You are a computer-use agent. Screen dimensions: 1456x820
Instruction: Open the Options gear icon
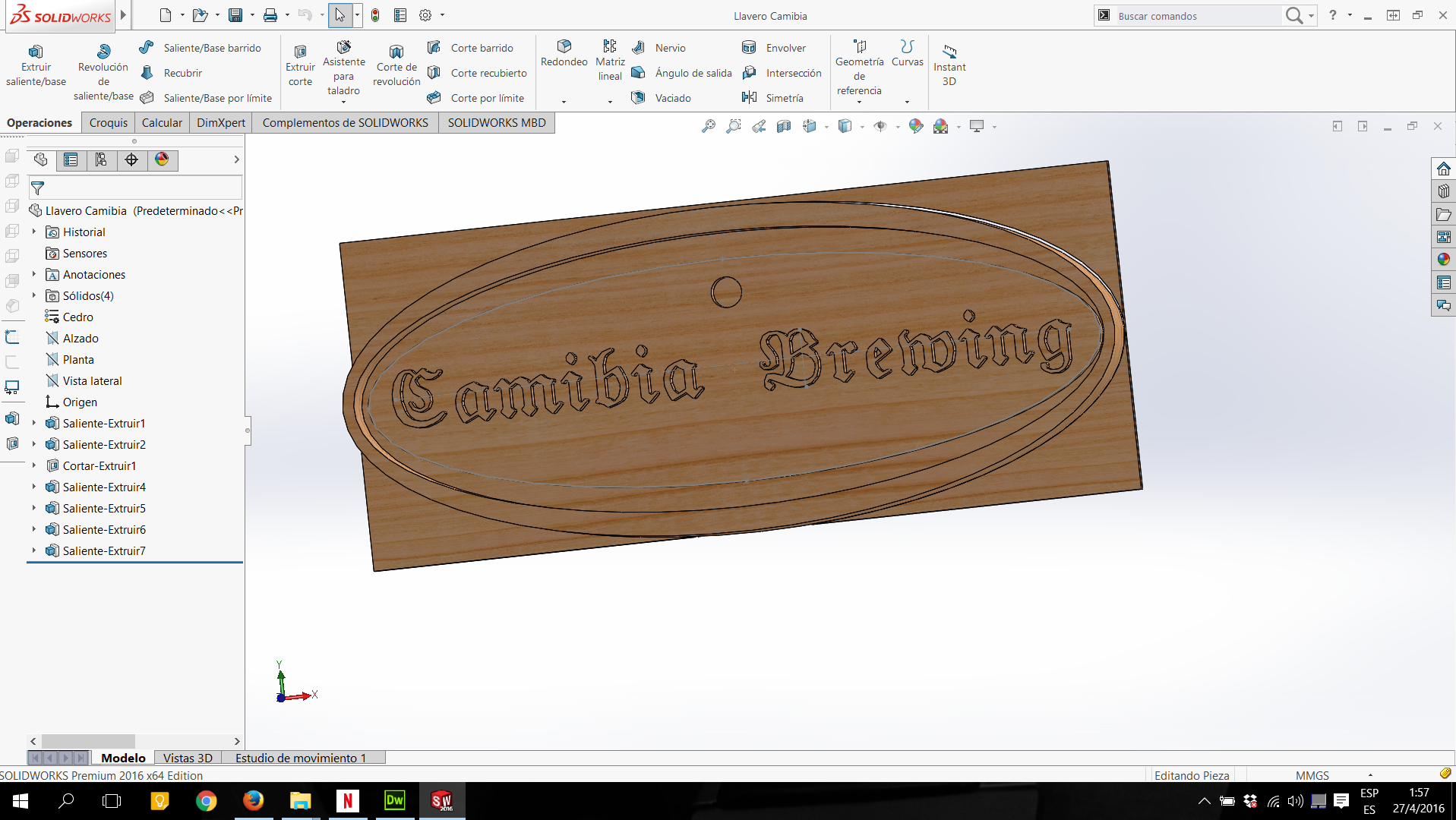tap(425, 15)
